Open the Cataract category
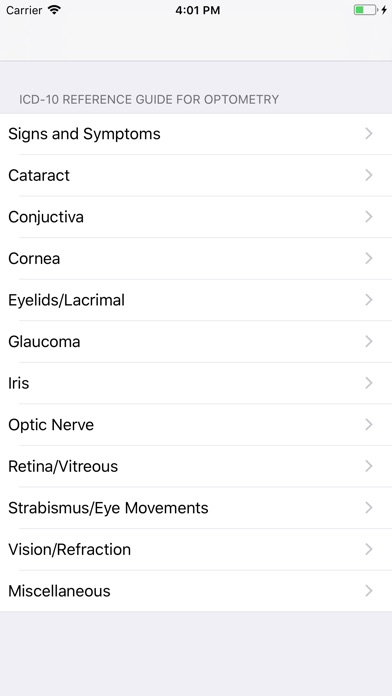Viewport: 392px width, 696px height. tap(196, 175)
